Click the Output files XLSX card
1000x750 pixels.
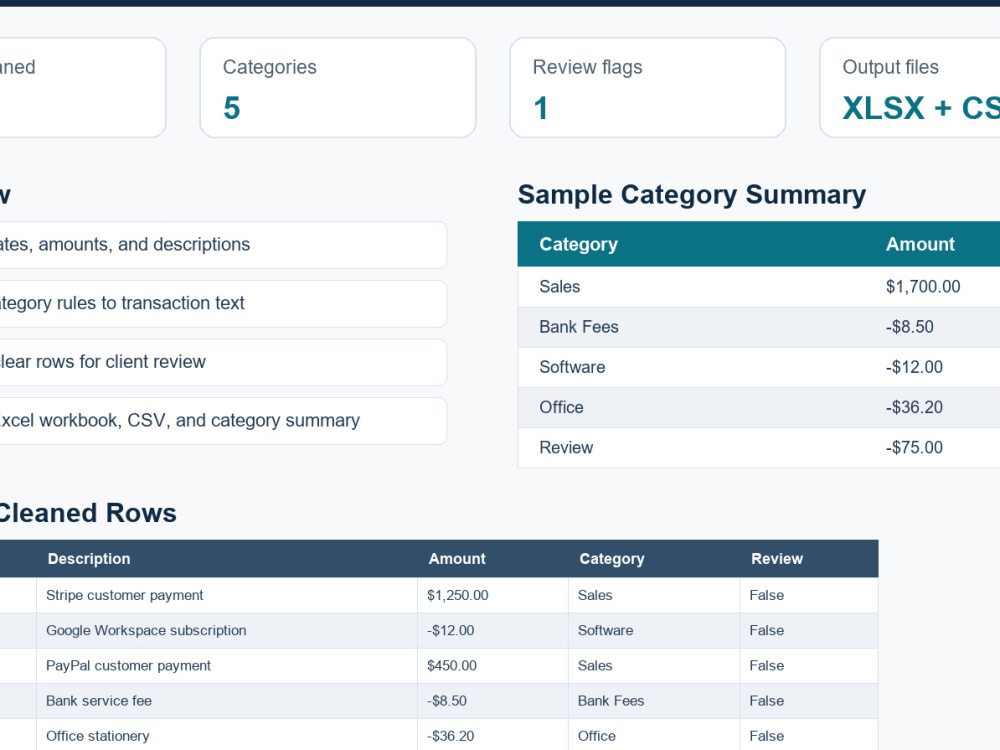pos(910,87)
